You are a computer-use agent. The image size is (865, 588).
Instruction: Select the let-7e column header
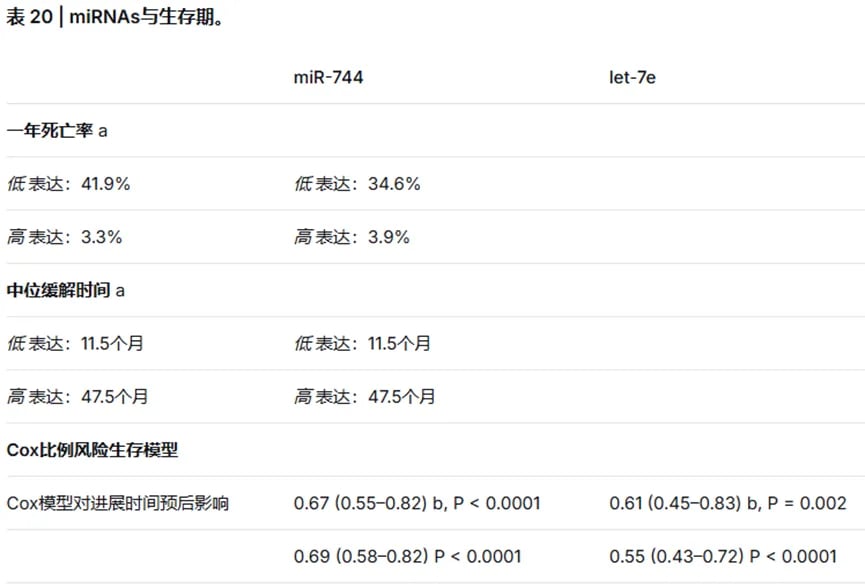(x=632, y=77)
